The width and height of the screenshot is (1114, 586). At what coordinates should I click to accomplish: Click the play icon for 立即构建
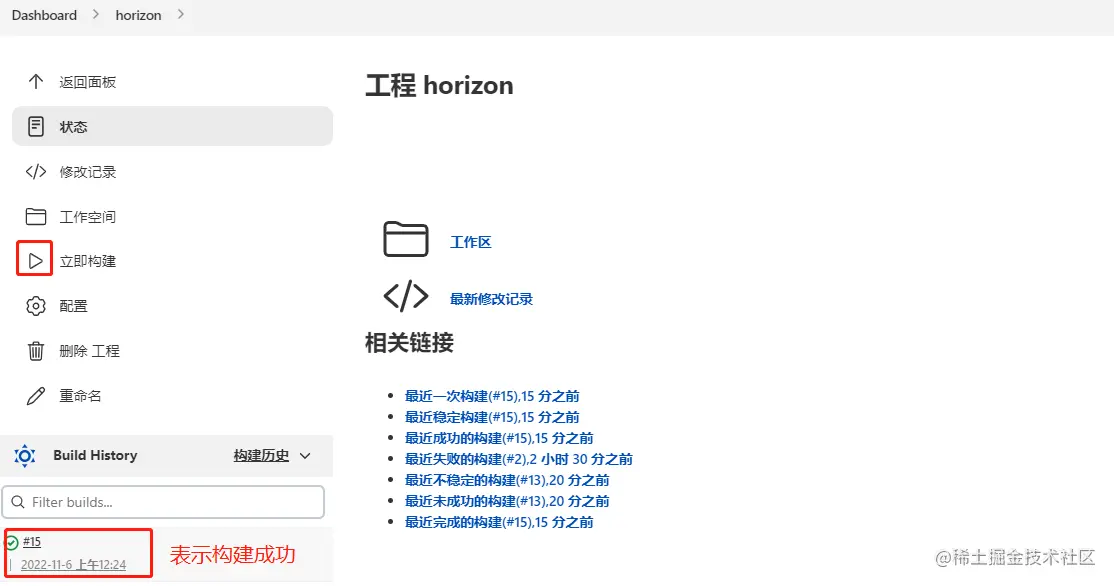35,261
